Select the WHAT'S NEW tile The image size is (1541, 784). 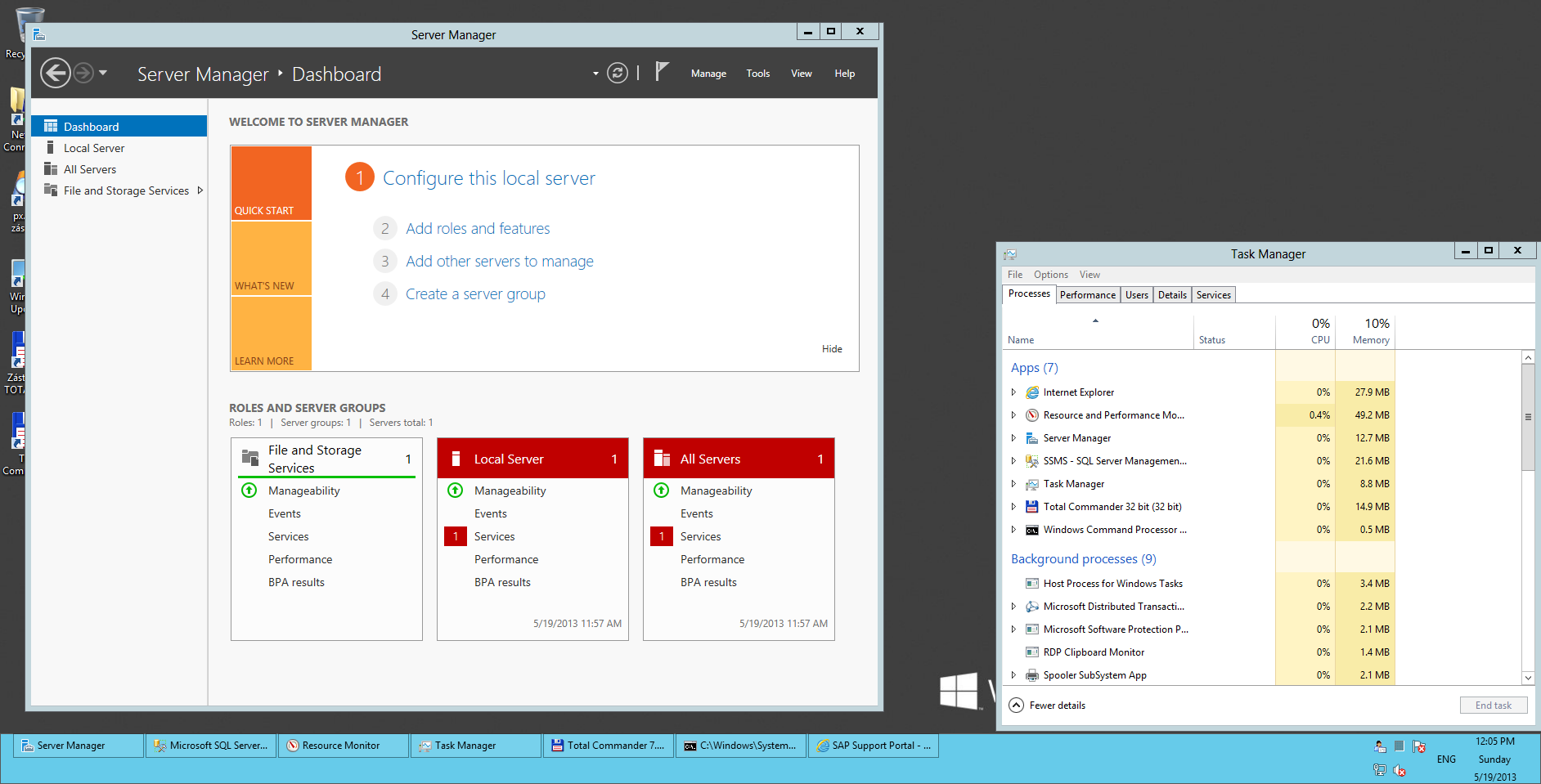pos(271,258)
